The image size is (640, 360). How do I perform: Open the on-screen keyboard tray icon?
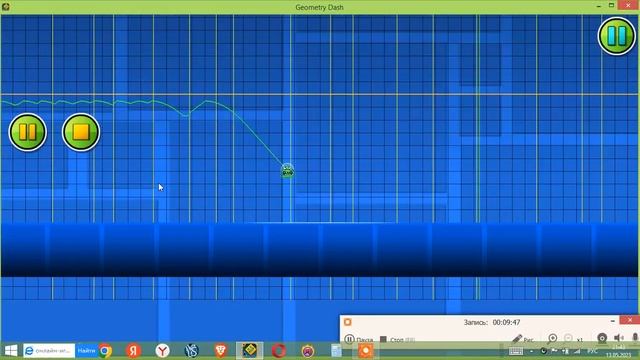coord(516,351)
